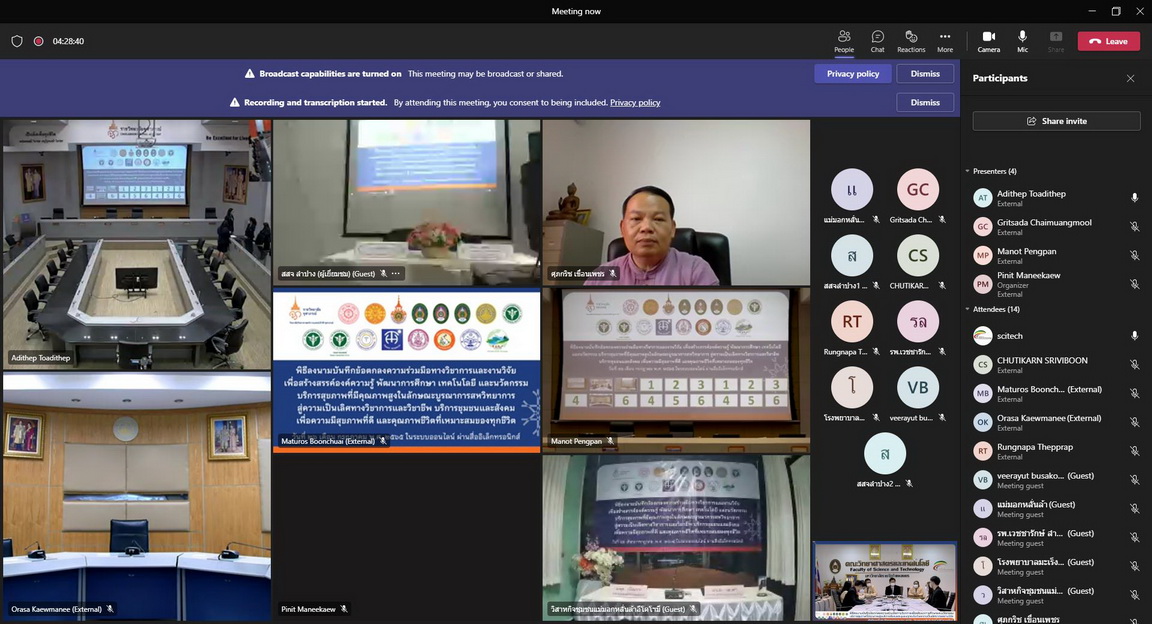Toggle the Camera on or off

click(988, 40)
